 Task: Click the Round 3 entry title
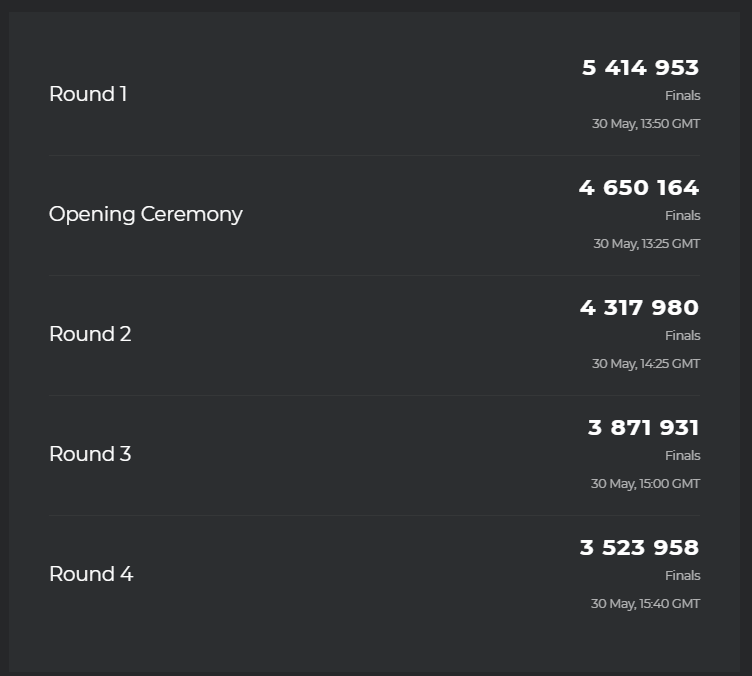click(x=90, y=454)
